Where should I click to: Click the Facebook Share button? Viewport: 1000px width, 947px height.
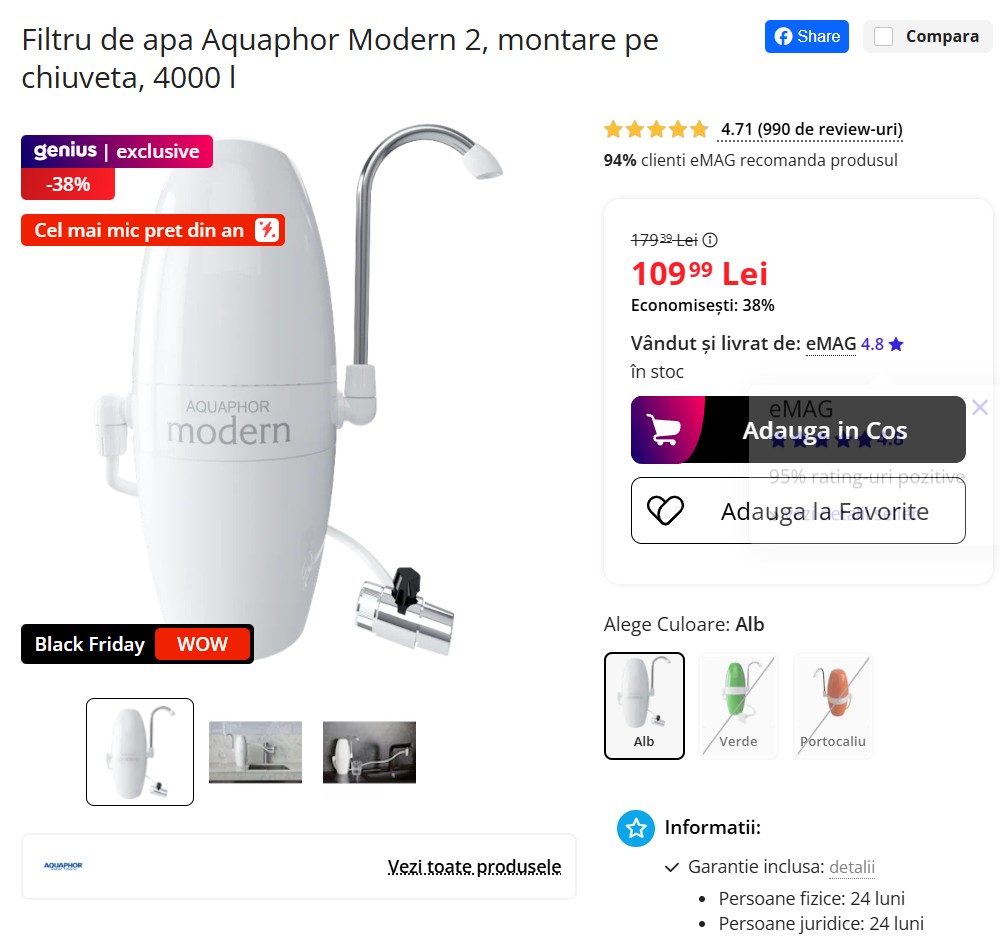[x=806, y=36]
